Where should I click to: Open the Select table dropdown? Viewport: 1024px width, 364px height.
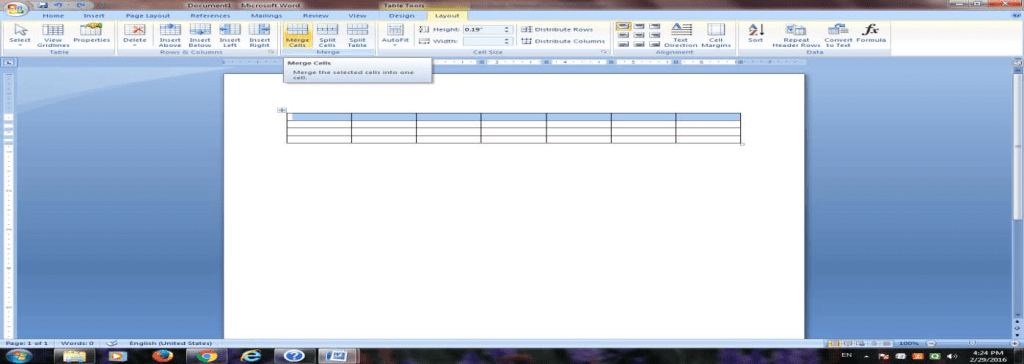pyautogui.click(x=20, y=35)
